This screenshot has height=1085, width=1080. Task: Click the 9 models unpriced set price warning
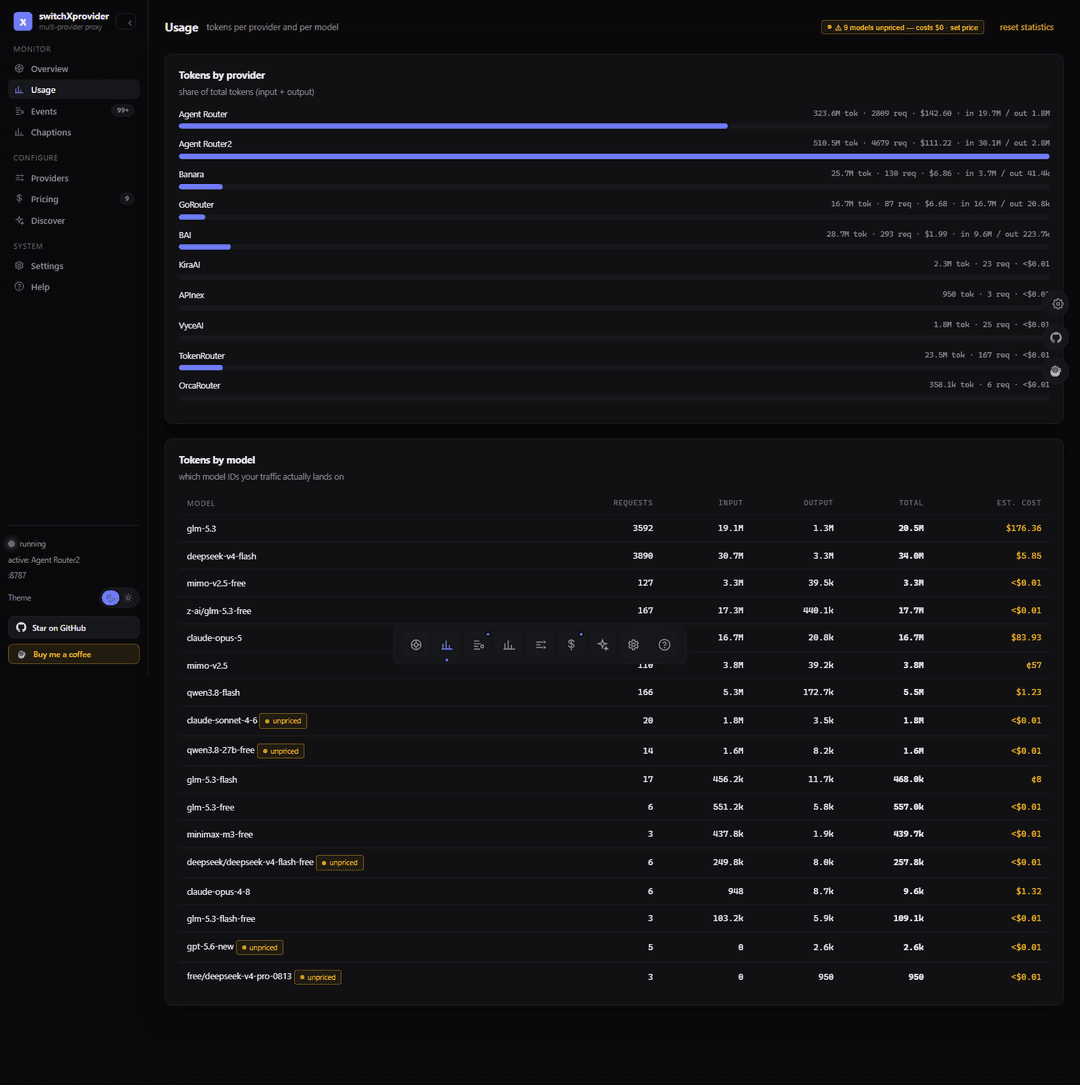pyautogui.click(x=902, y=28)
